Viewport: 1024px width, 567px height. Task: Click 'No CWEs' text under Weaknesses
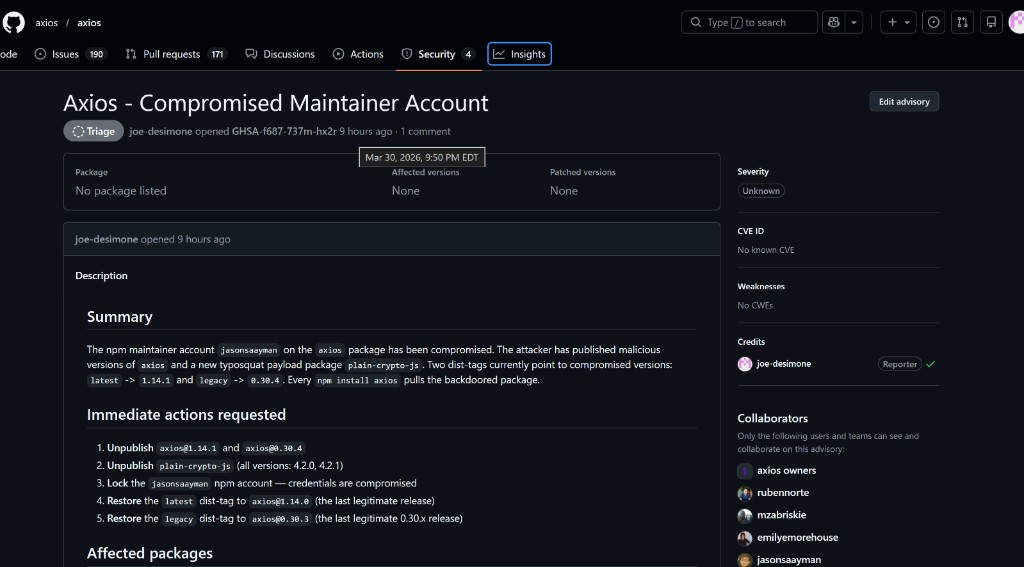[755, 305]
